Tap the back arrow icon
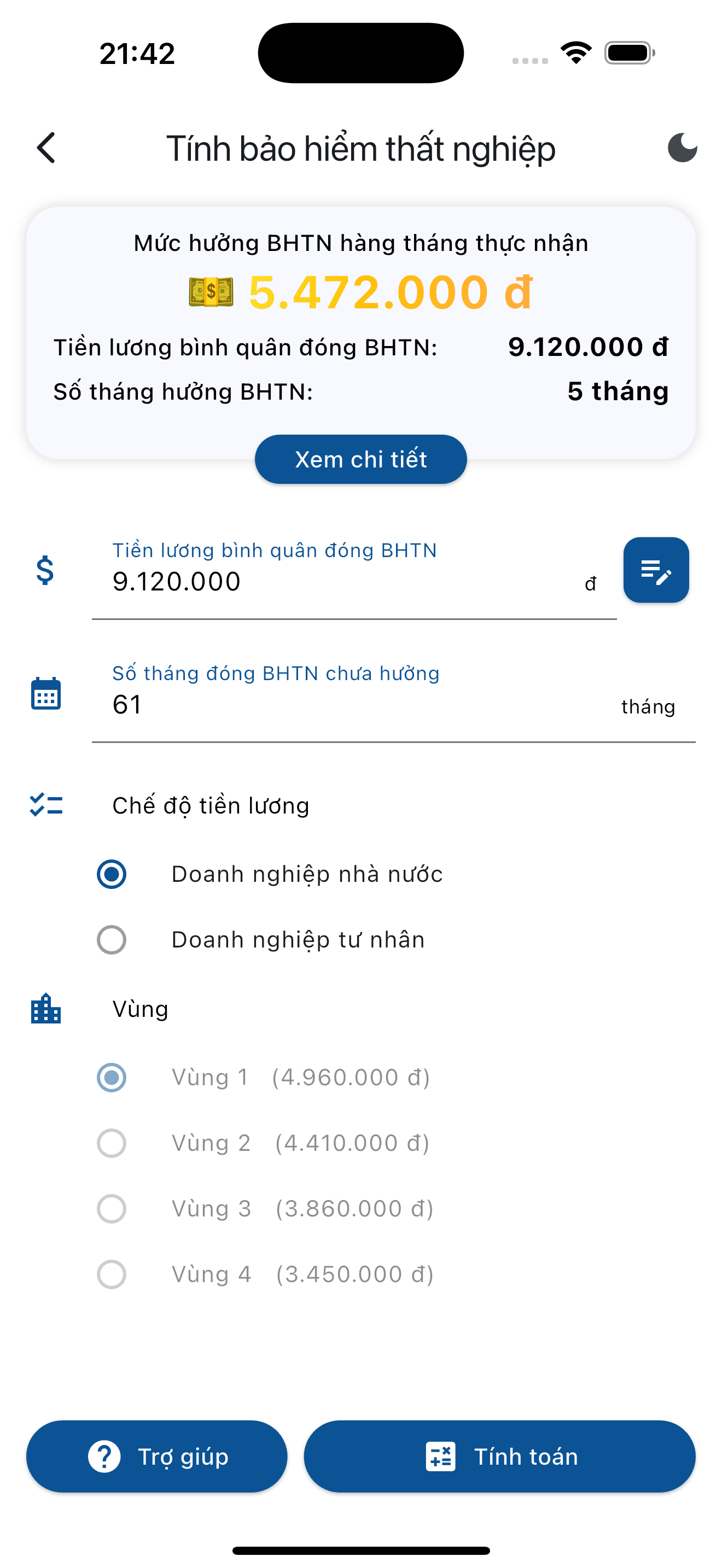 pyautogui.click(x=46, y=148)
